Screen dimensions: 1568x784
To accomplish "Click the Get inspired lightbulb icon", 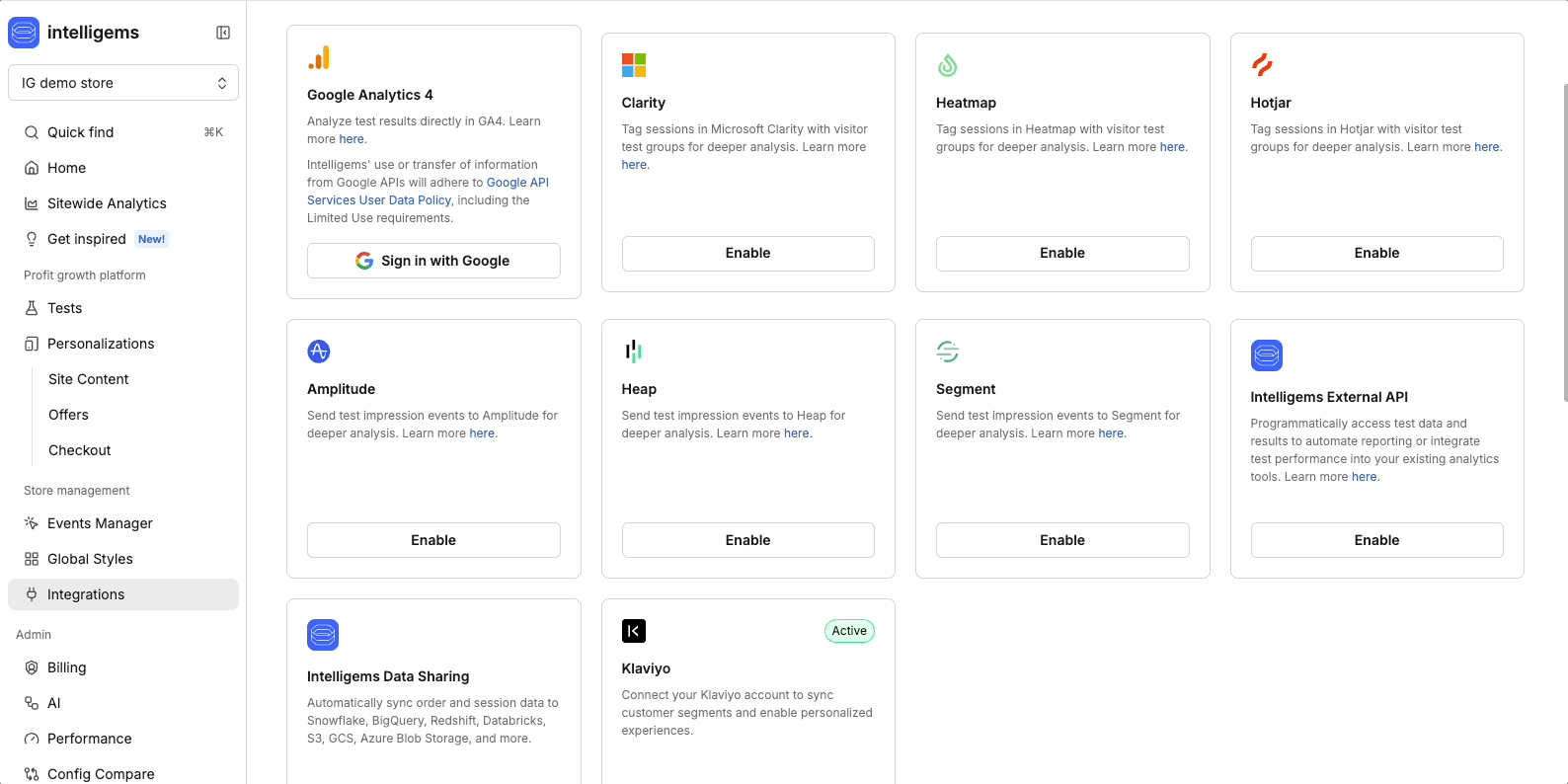I will [x=32, y=239].
